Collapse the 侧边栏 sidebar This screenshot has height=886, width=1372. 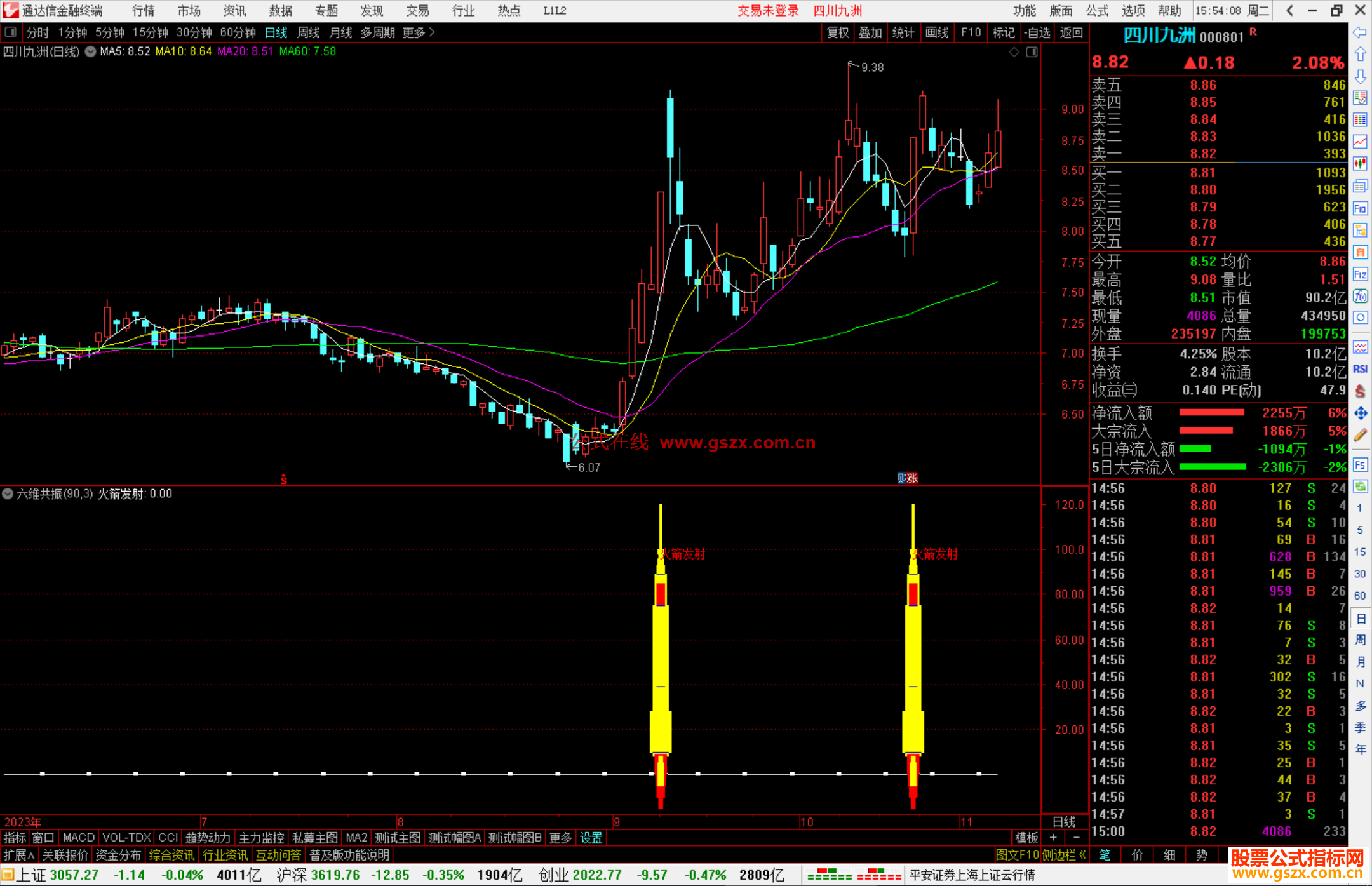coord(1064,856)
